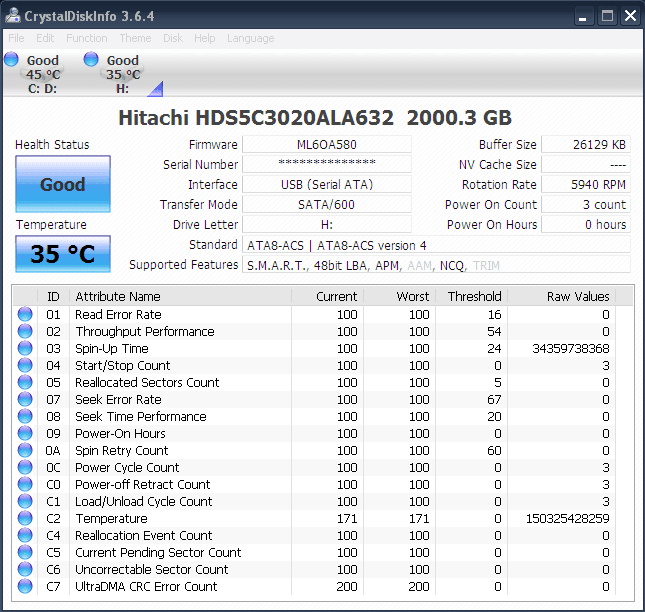The image size is (645, 612).
Task: Click the Threshold column header
Action: pyautogui.click(x=471, y=296)
